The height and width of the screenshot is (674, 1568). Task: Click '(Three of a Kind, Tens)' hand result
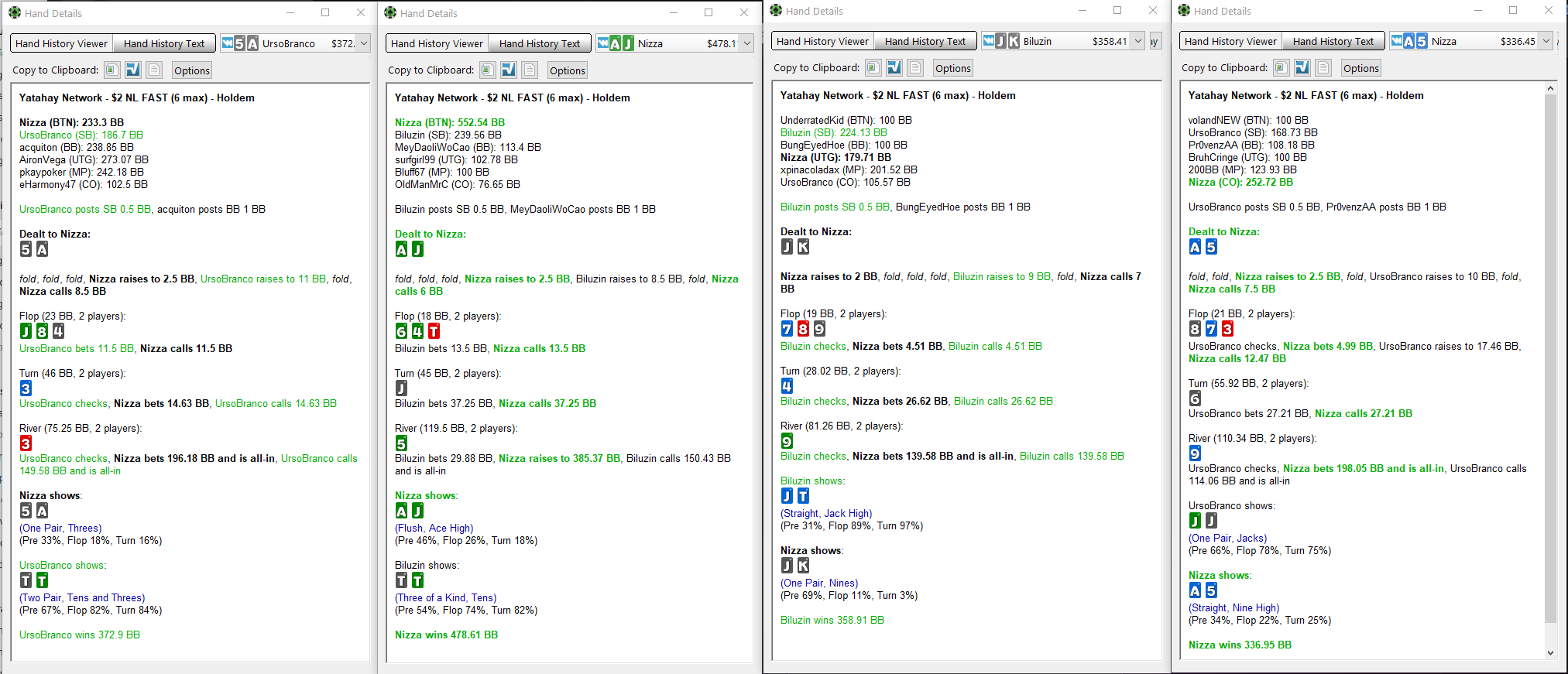tap(446, 597)
